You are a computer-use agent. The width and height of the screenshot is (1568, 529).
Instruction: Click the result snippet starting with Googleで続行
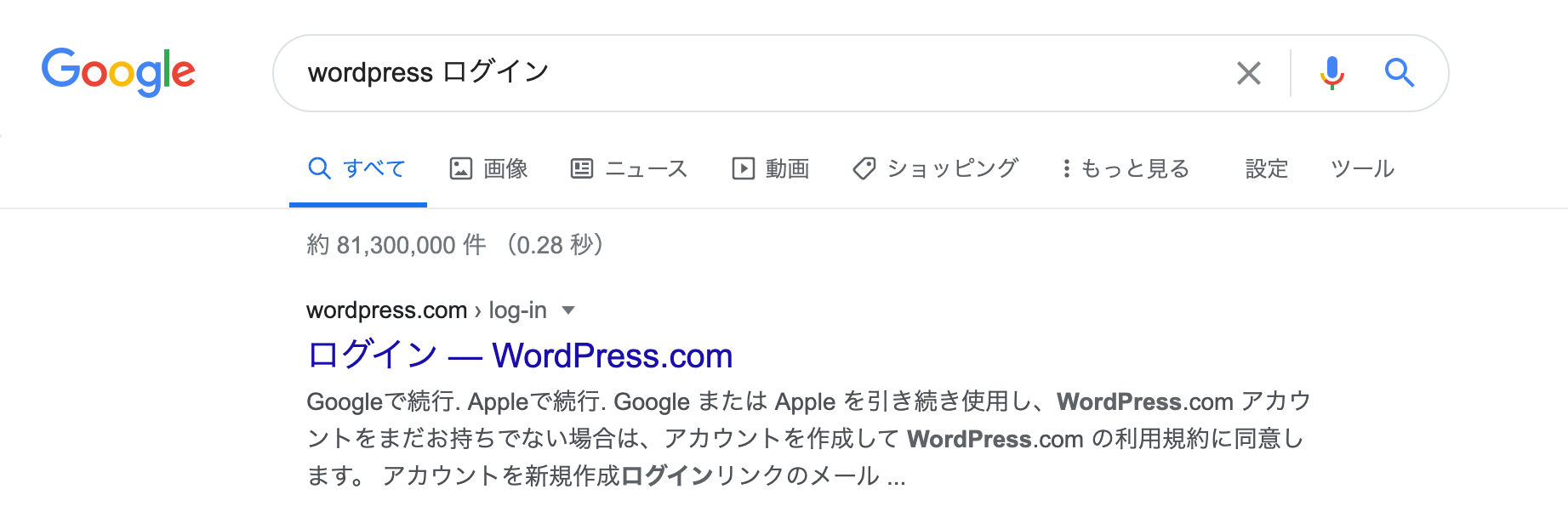808,438
